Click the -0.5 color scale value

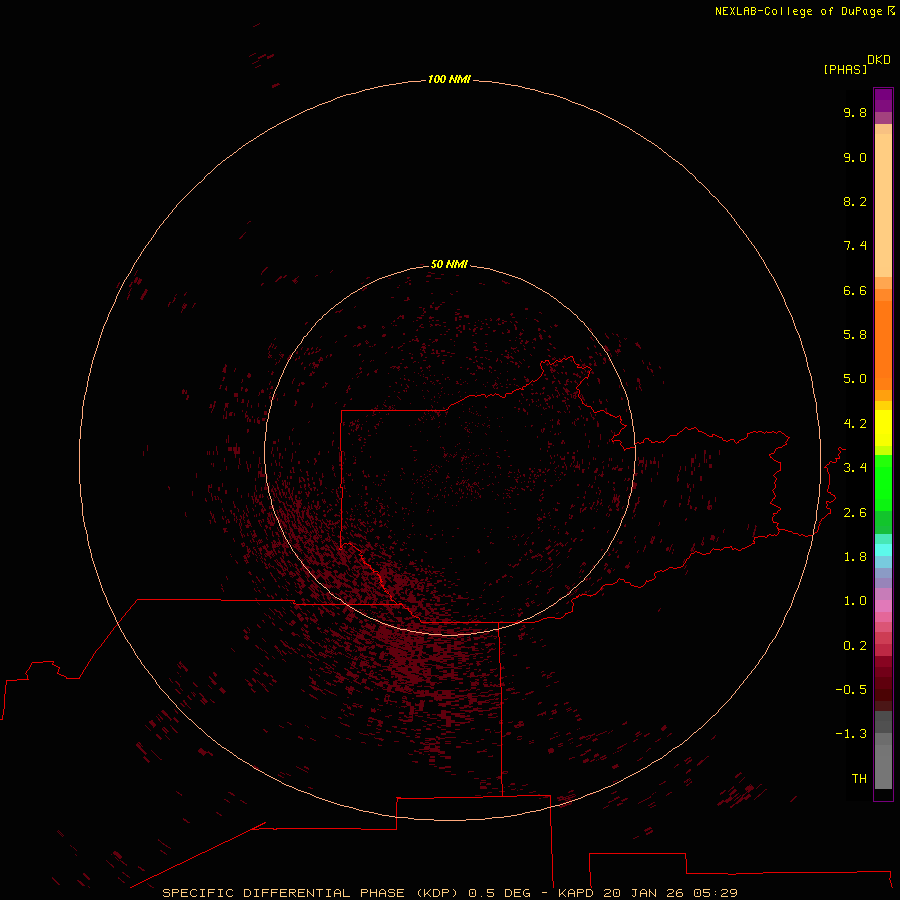(851, 689)
